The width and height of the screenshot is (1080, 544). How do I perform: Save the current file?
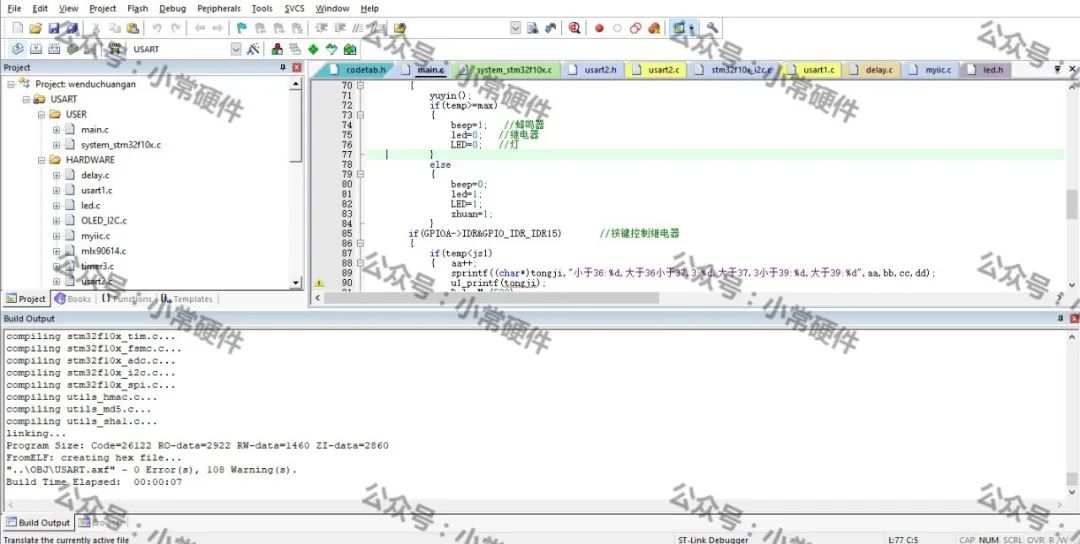(54, 28)
